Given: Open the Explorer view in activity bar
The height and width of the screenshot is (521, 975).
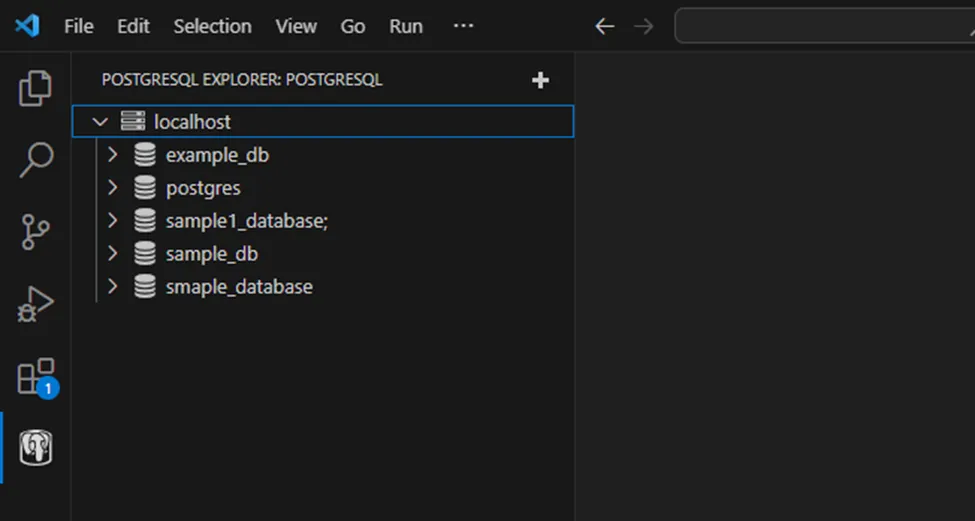Looking at the screenshot, I should [x=36, y=89].
